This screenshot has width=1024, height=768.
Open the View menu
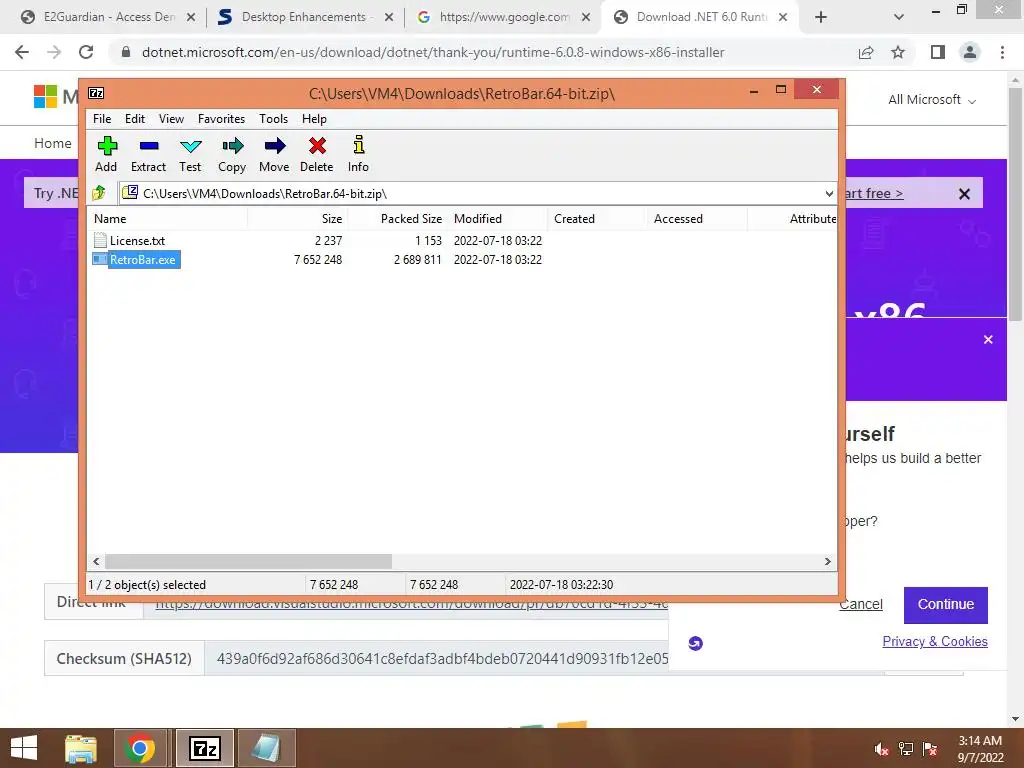coord(171,119)
